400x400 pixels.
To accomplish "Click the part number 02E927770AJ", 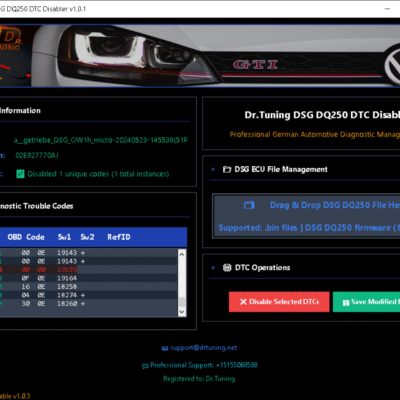I will coord(37,155).
